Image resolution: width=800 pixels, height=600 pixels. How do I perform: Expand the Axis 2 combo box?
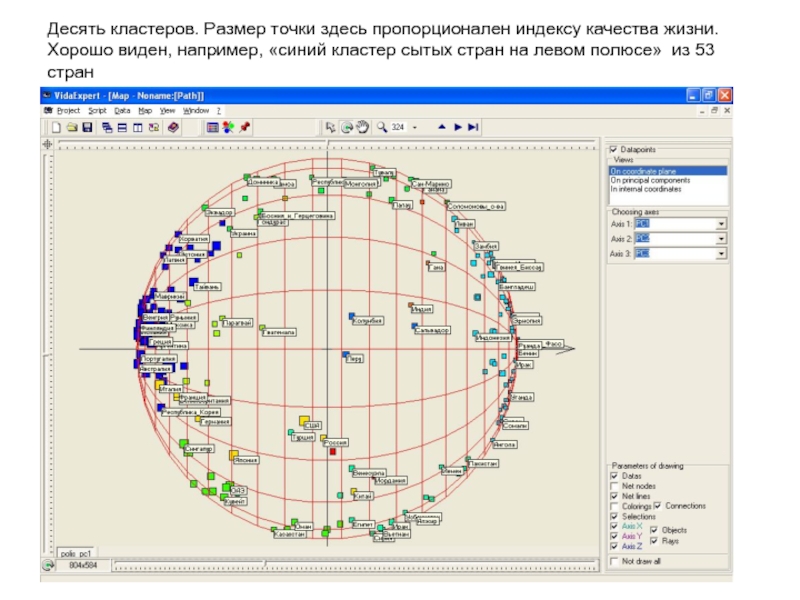(x=721, y=239)
